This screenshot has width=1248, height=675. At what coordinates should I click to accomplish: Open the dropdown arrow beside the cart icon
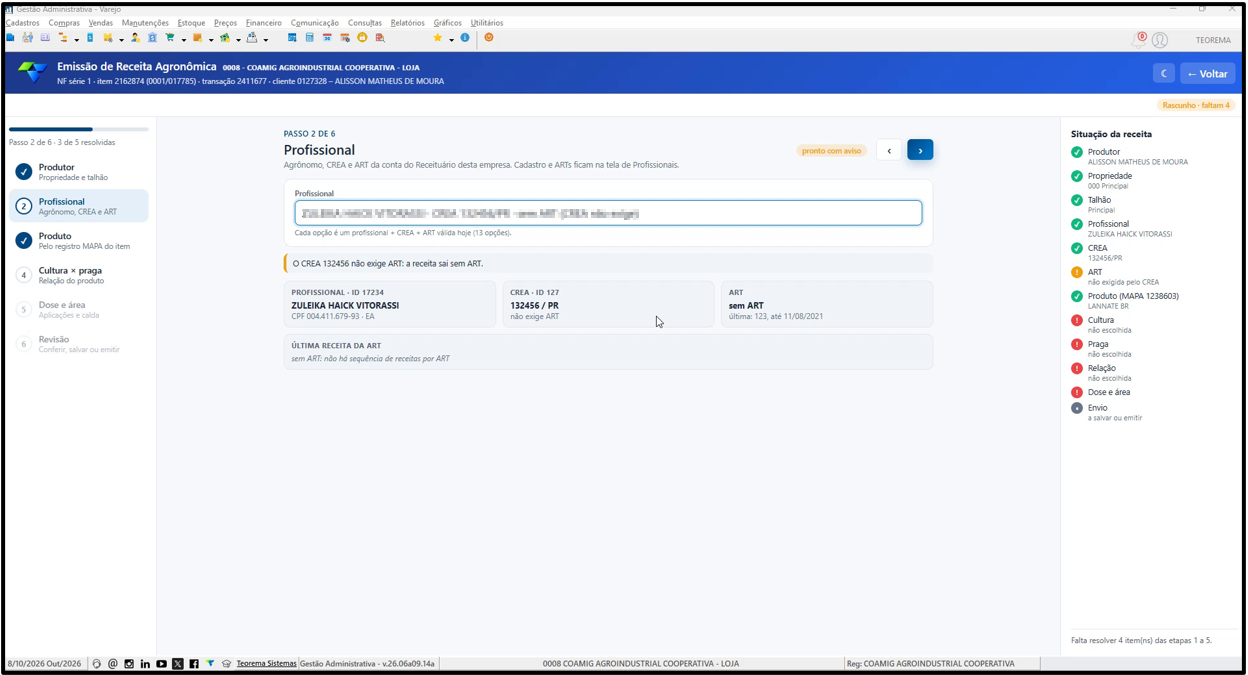[184, 40]
